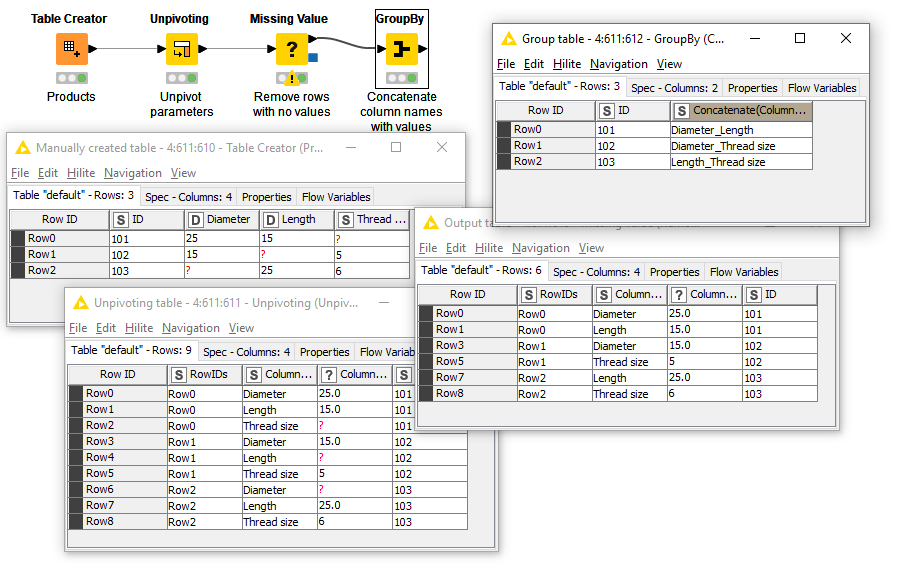This screenshot has height=580, width=898.
Task: Click KNIME icon in Unpivoting table window title
Action: point(81,302)
